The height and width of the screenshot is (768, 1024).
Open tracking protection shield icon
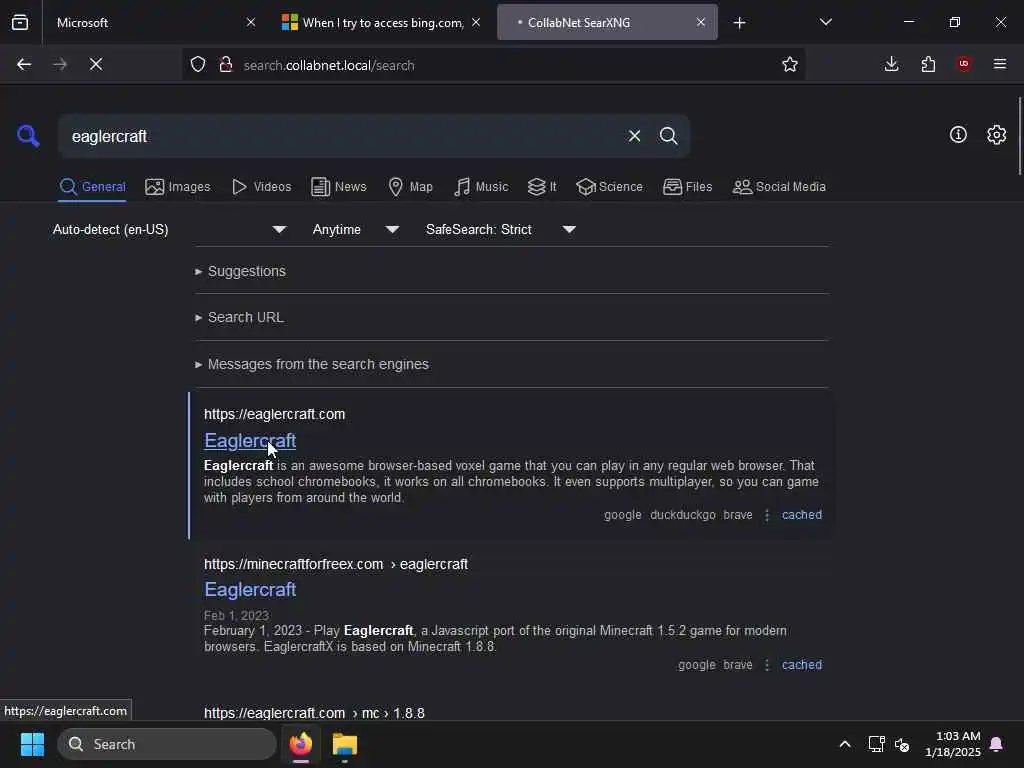point(198,64)
